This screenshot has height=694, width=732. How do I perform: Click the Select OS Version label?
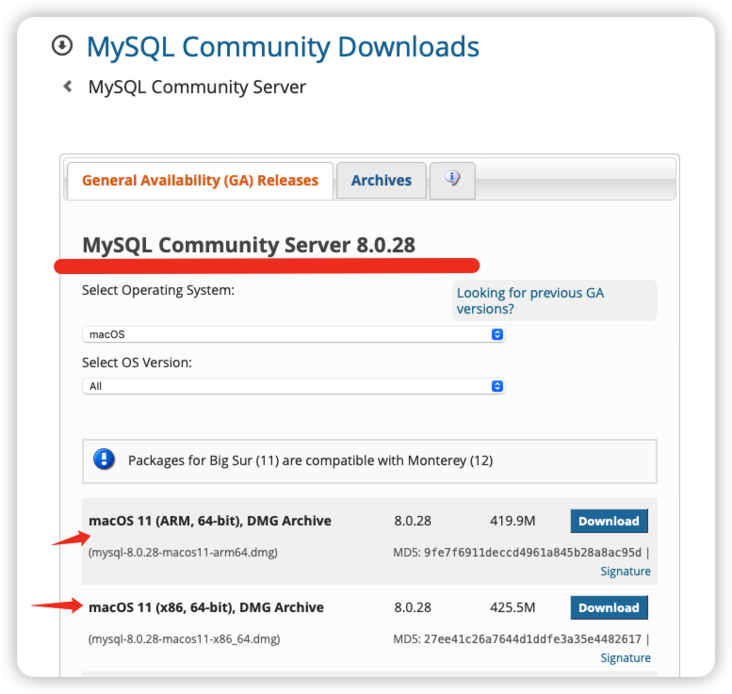(x=137, y=363)
